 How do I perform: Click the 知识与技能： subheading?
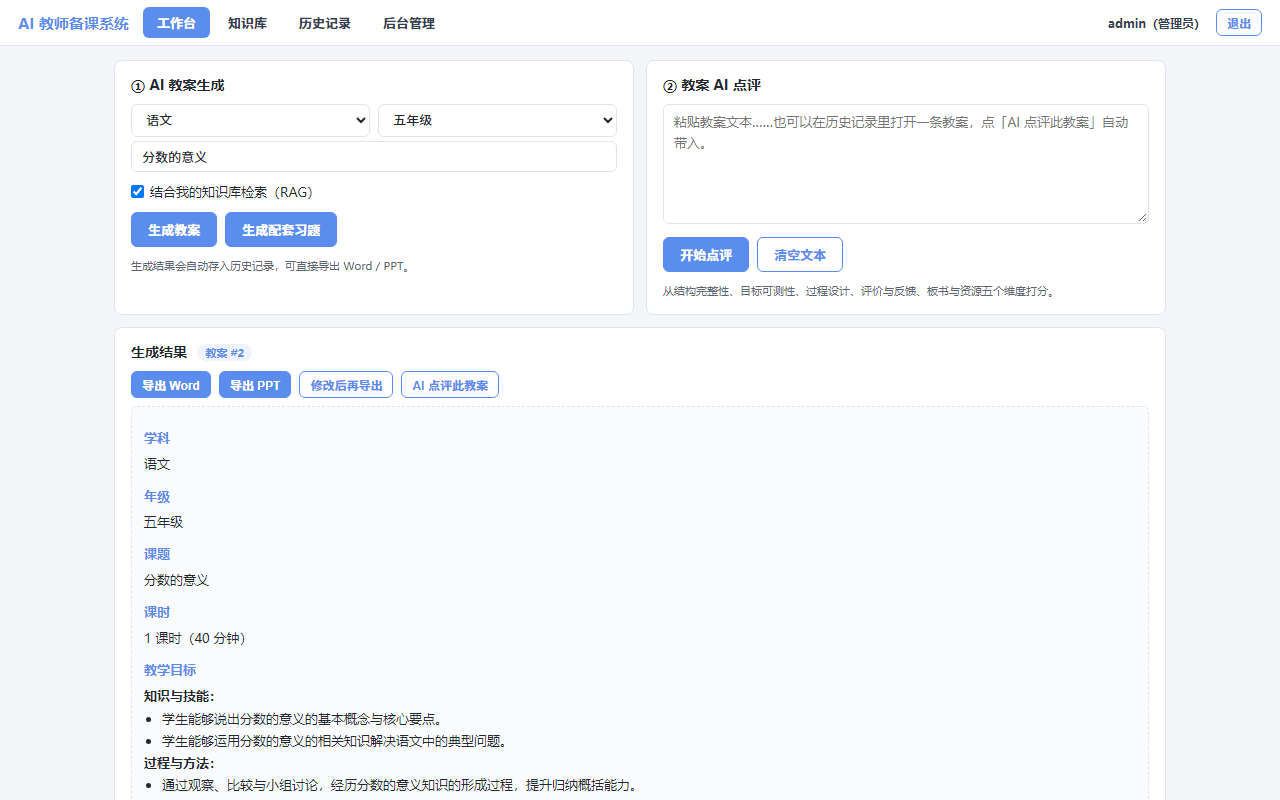tap(179, 696)
